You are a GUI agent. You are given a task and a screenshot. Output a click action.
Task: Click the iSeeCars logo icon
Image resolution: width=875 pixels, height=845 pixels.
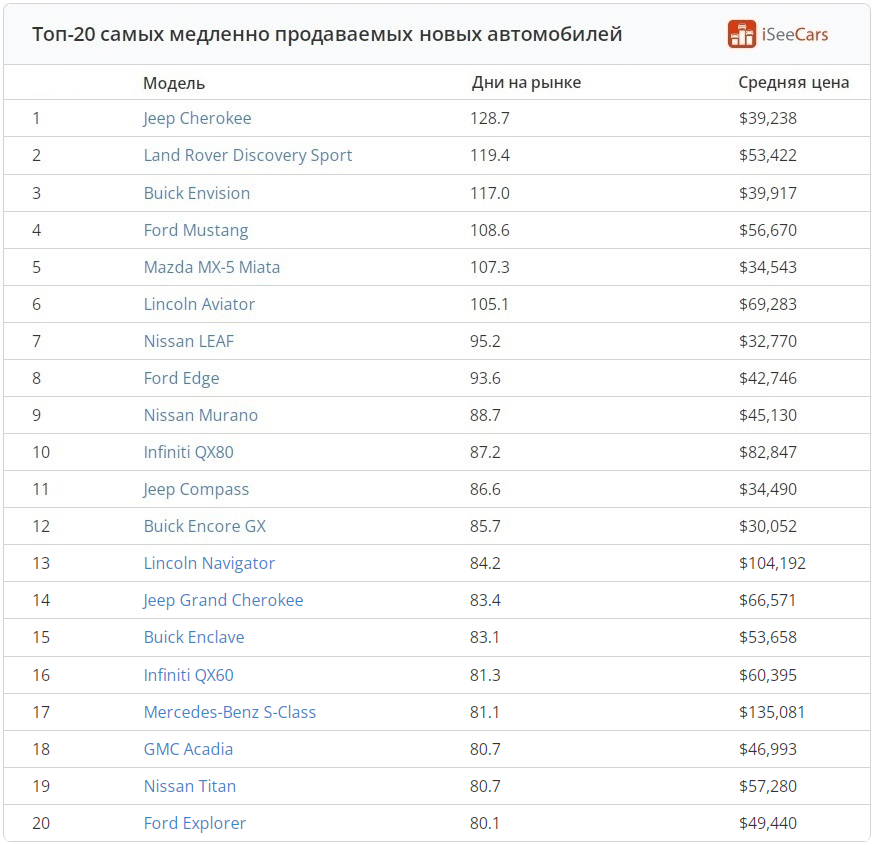[742, 34]
